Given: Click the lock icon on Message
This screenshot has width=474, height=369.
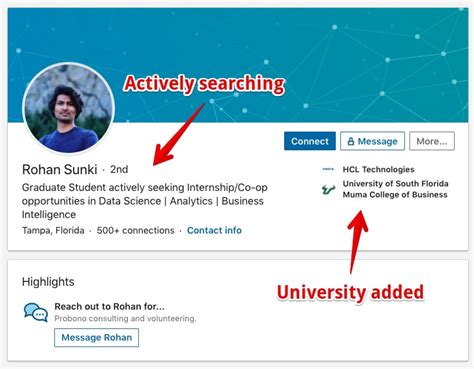Looking at the screenshot, I should tap(351, 141).
